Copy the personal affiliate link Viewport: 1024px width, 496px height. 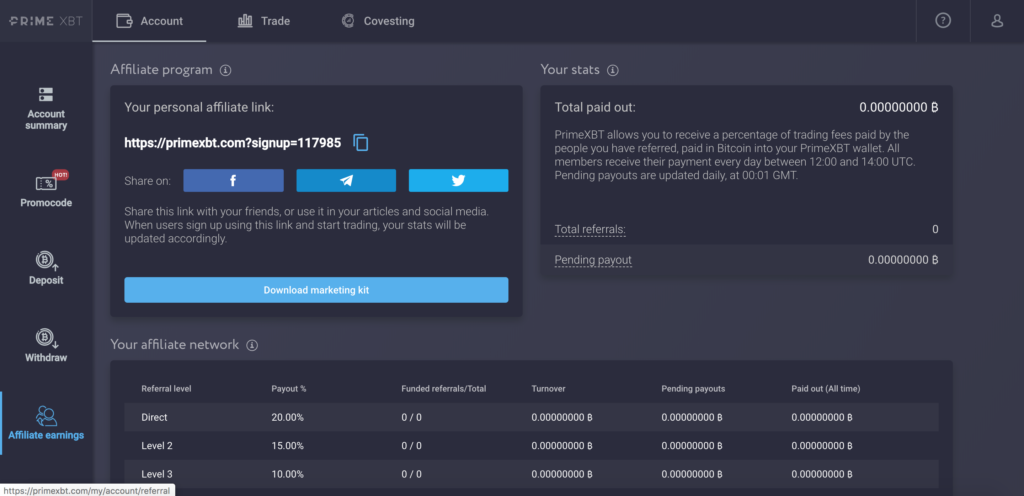click(361, 143)
